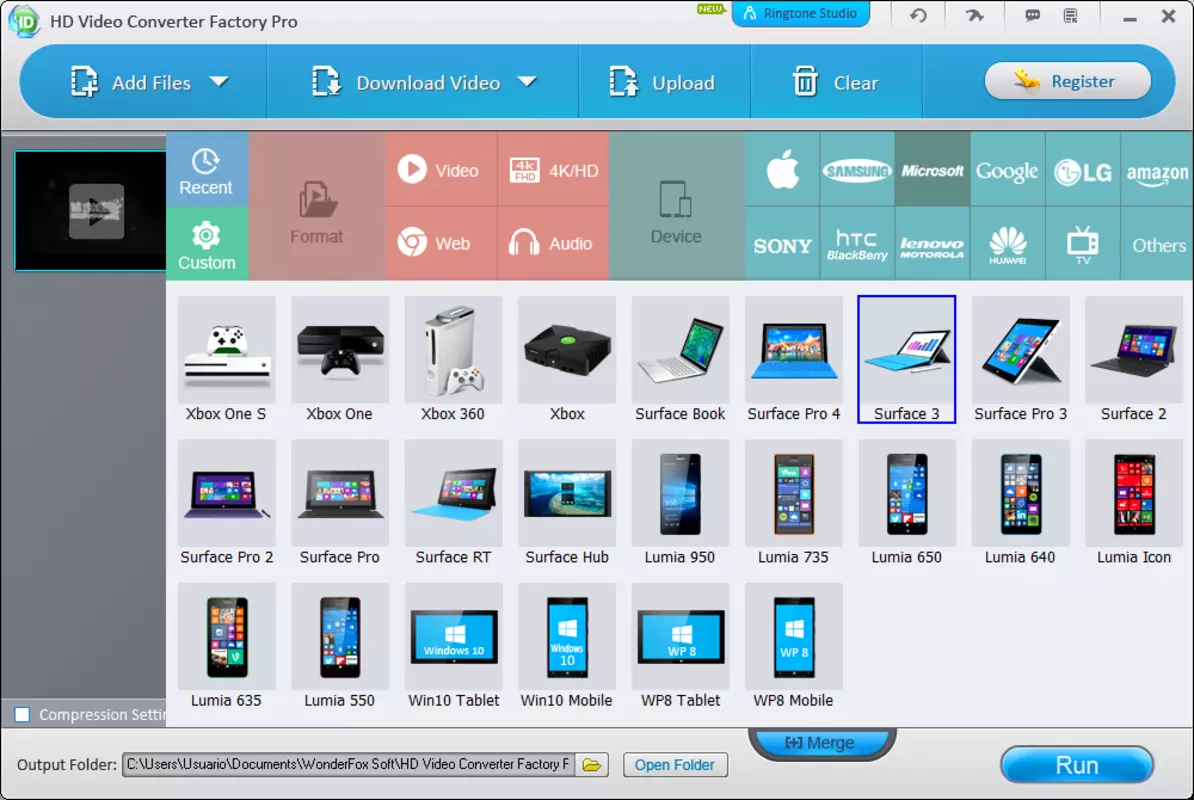Browse for output folder icon
The image size is (1194, 800).
tap(592, 764)
